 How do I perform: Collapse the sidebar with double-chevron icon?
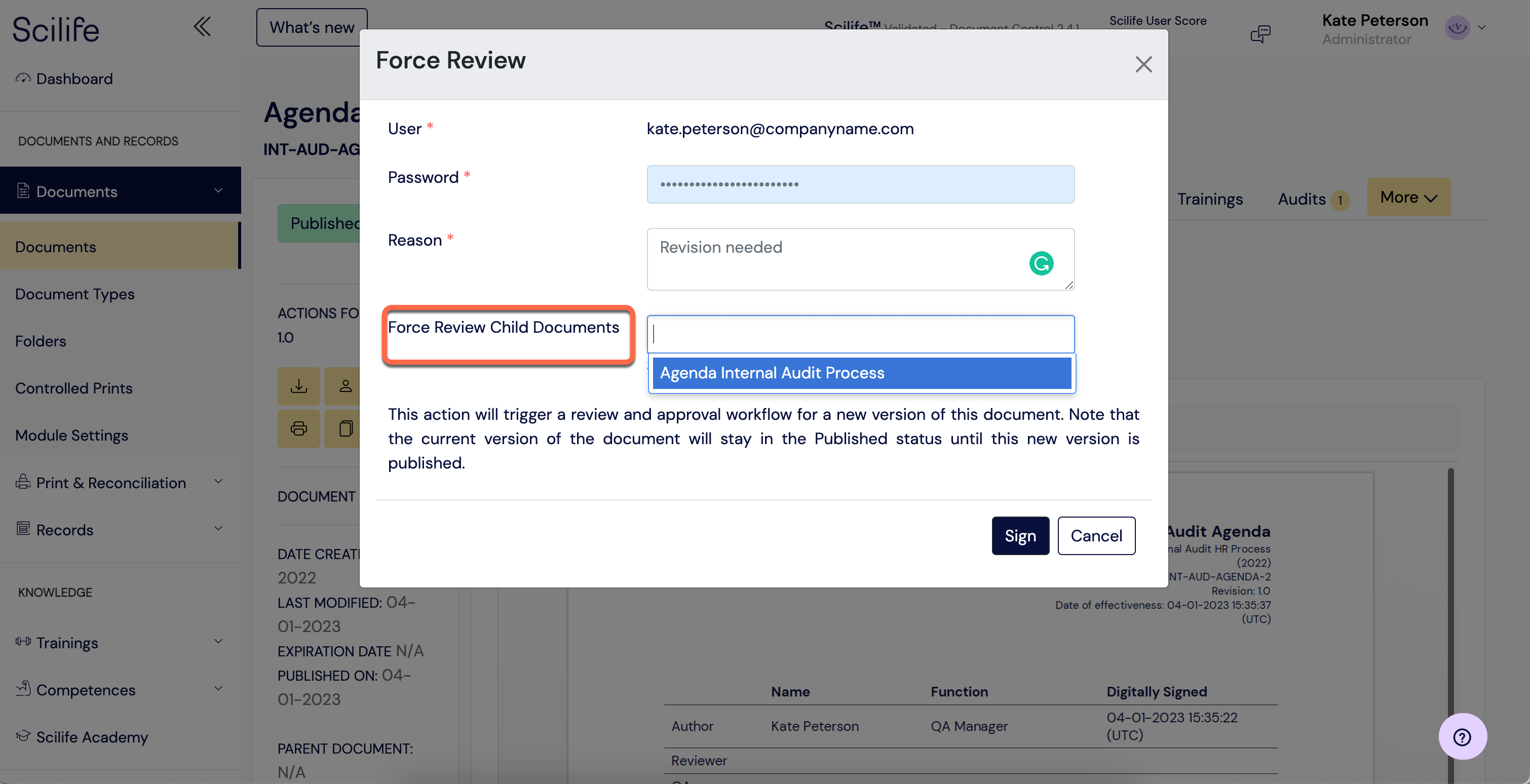202,27
